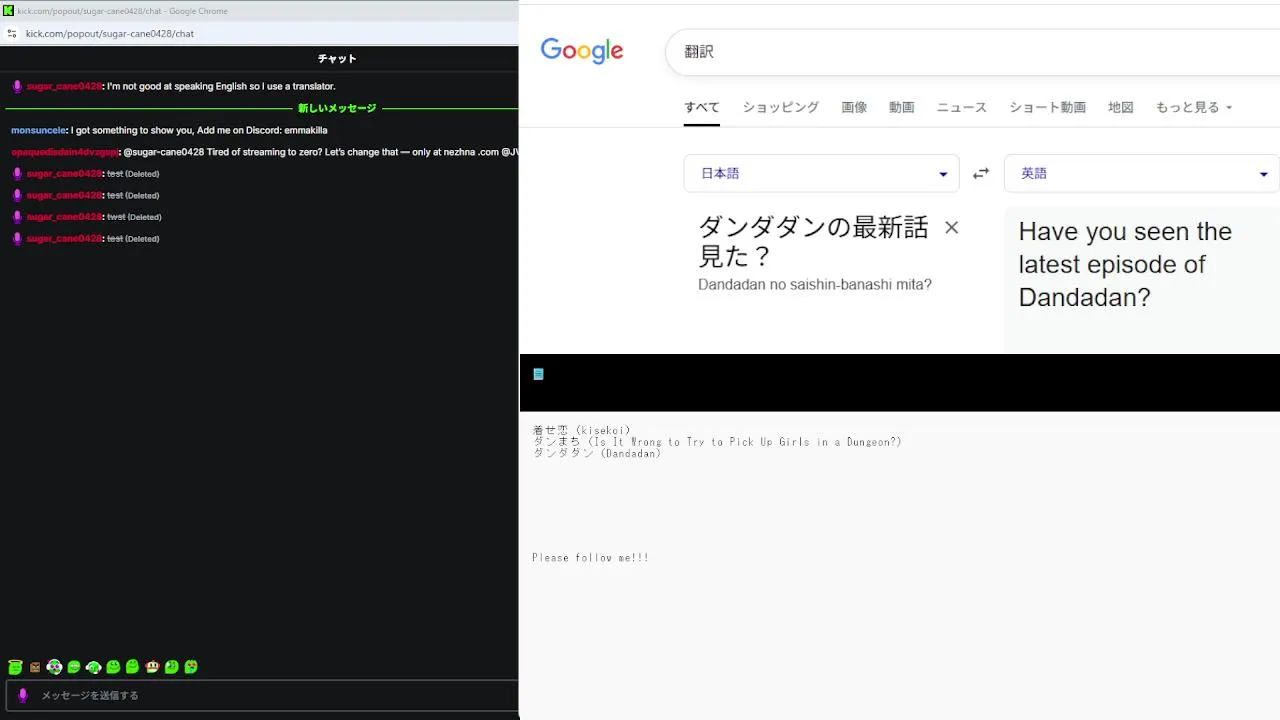Select the すべて search tab
1280x720 pixels.
click(702, 107)
